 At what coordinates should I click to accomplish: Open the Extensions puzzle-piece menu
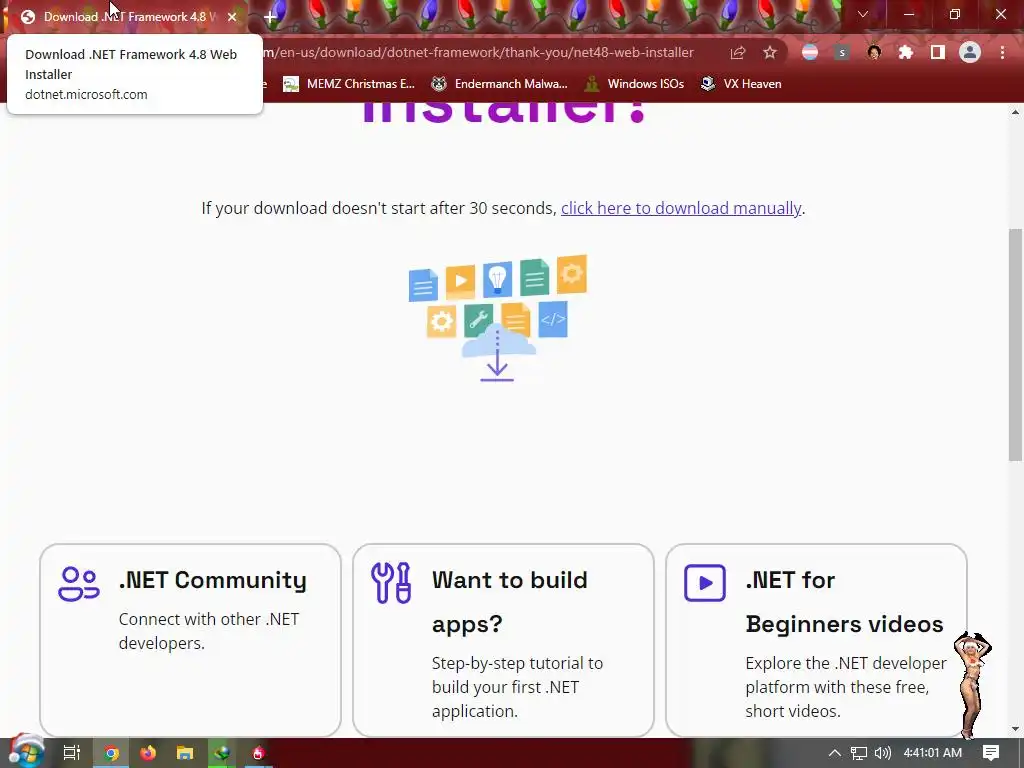tap(905, 53)
